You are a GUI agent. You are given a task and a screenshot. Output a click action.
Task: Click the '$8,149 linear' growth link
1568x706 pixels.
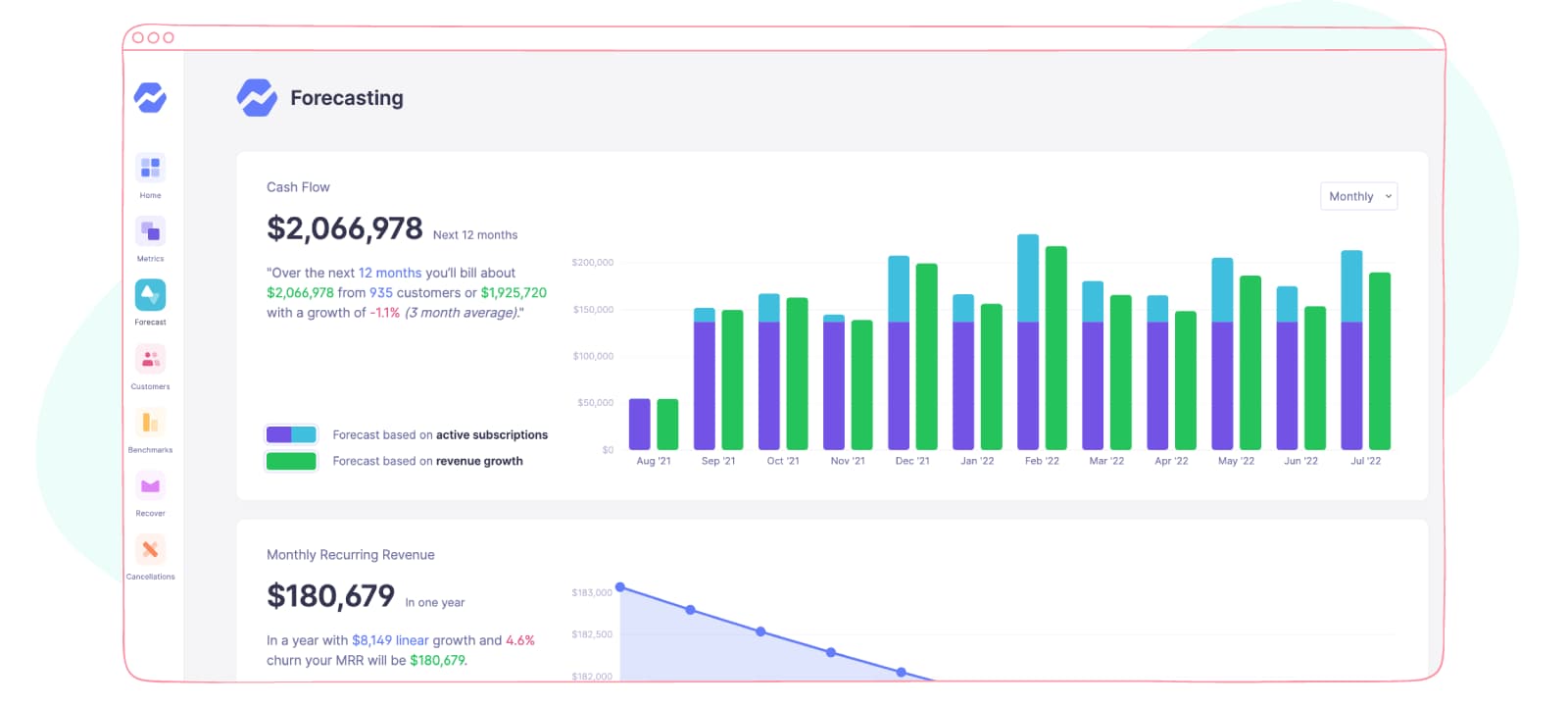[x=390, y=640]
